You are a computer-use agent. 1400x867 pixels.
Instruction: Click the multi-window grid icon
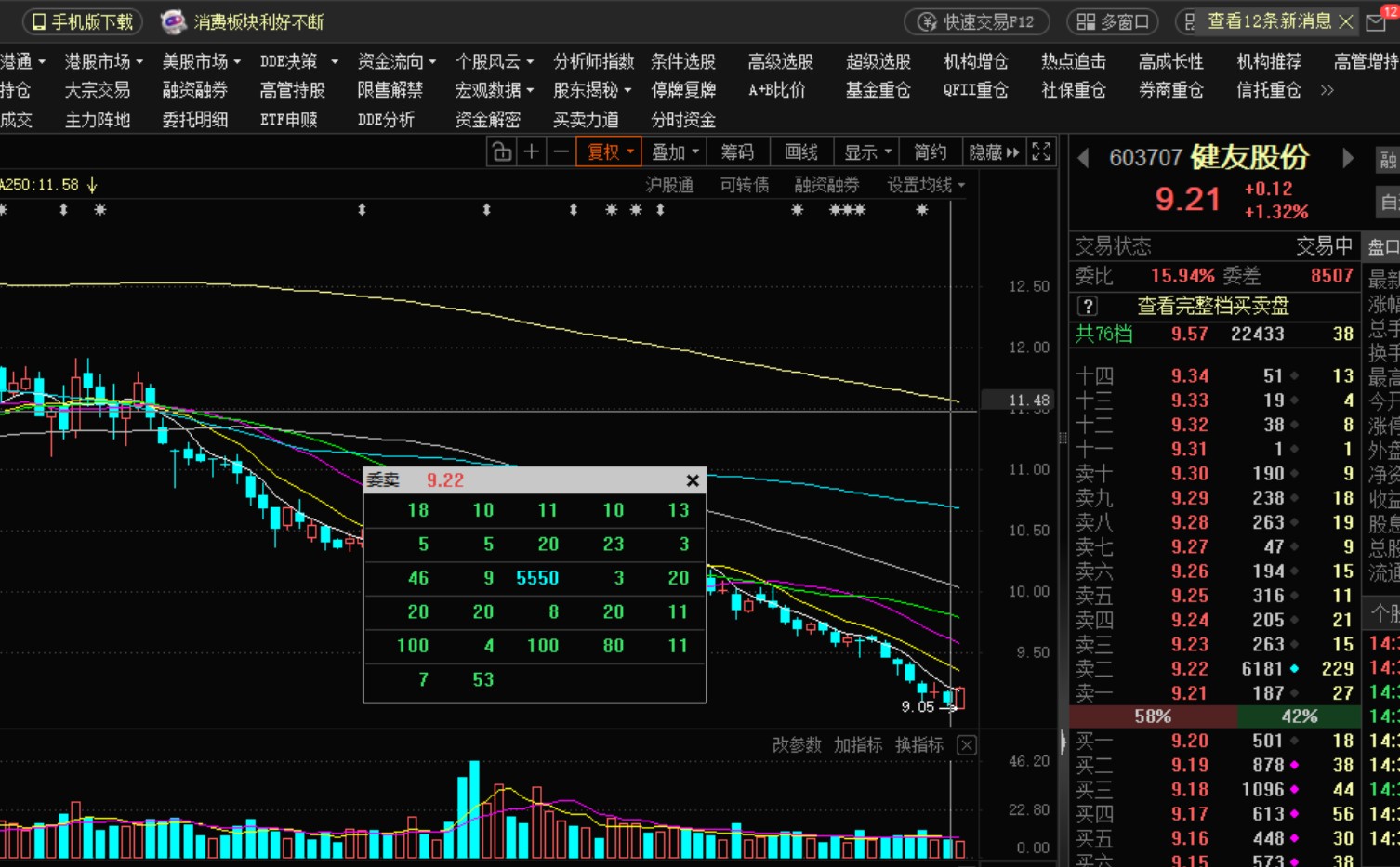click(x=1086, y=21)
